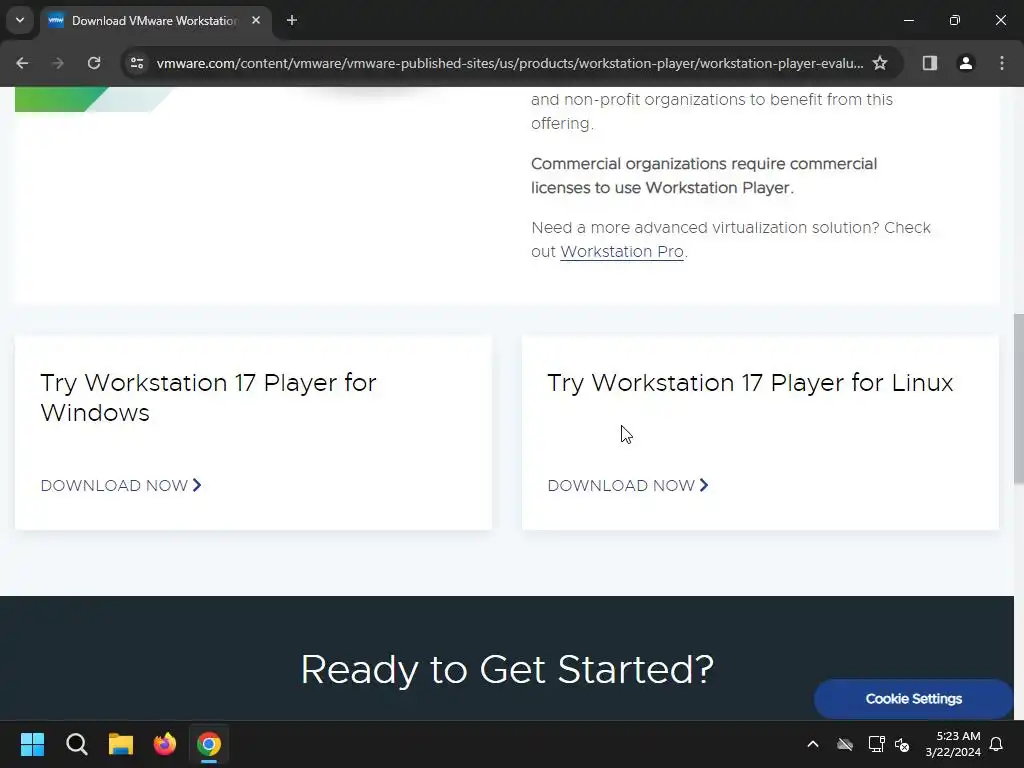Reload the VMware download page
Image resolution: width=1024 pixels, height=768 pixels.
pos(94,63)
